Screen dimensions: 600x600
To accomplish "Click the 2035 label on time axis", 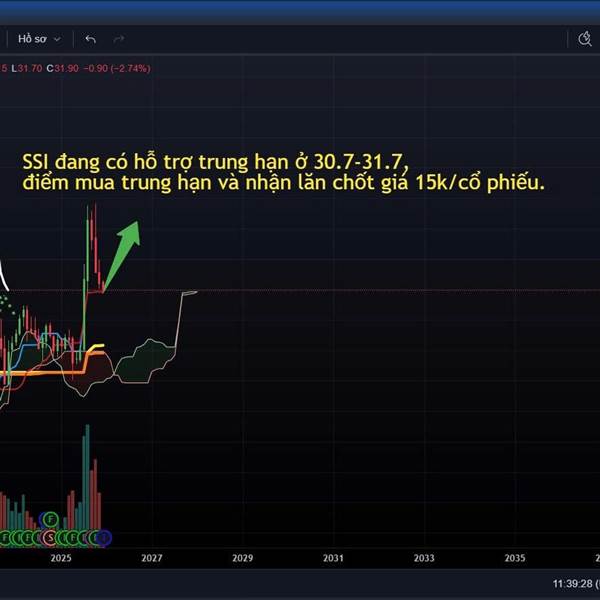I will (515, 558).
